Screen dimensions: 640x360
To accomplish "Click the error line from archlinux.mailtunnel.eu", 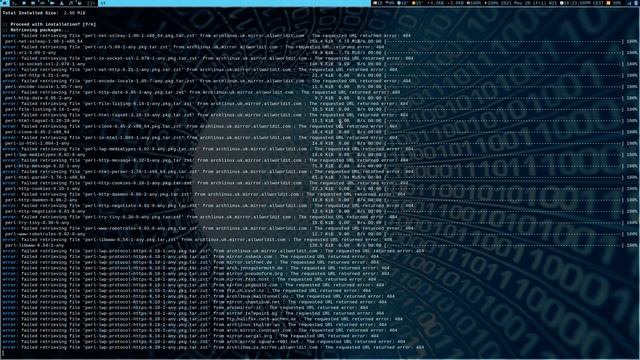I will [198, 296].
